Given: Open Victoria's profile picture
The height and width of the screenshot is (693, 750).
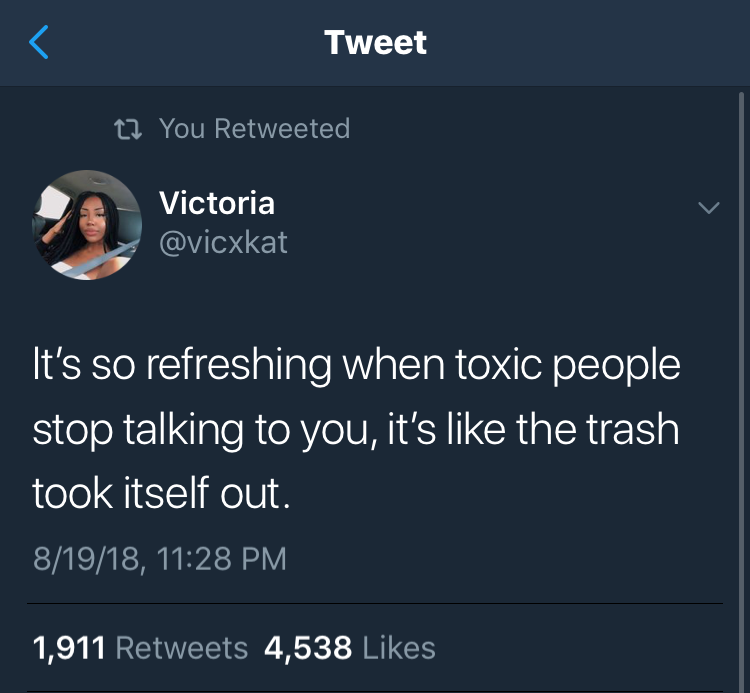Looking at the screenshot, I should [87, 225].
